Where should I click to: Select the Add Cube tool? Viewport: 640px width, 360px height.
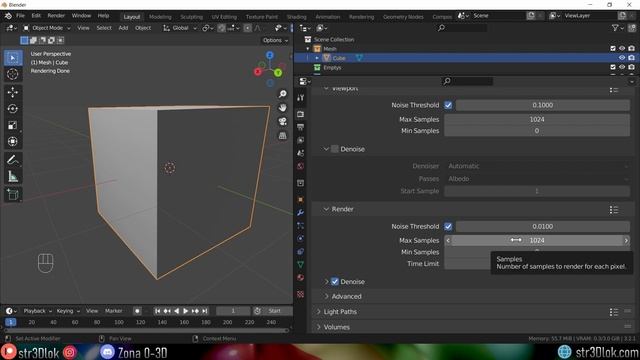pyautogui.click(x=13, y=195)
